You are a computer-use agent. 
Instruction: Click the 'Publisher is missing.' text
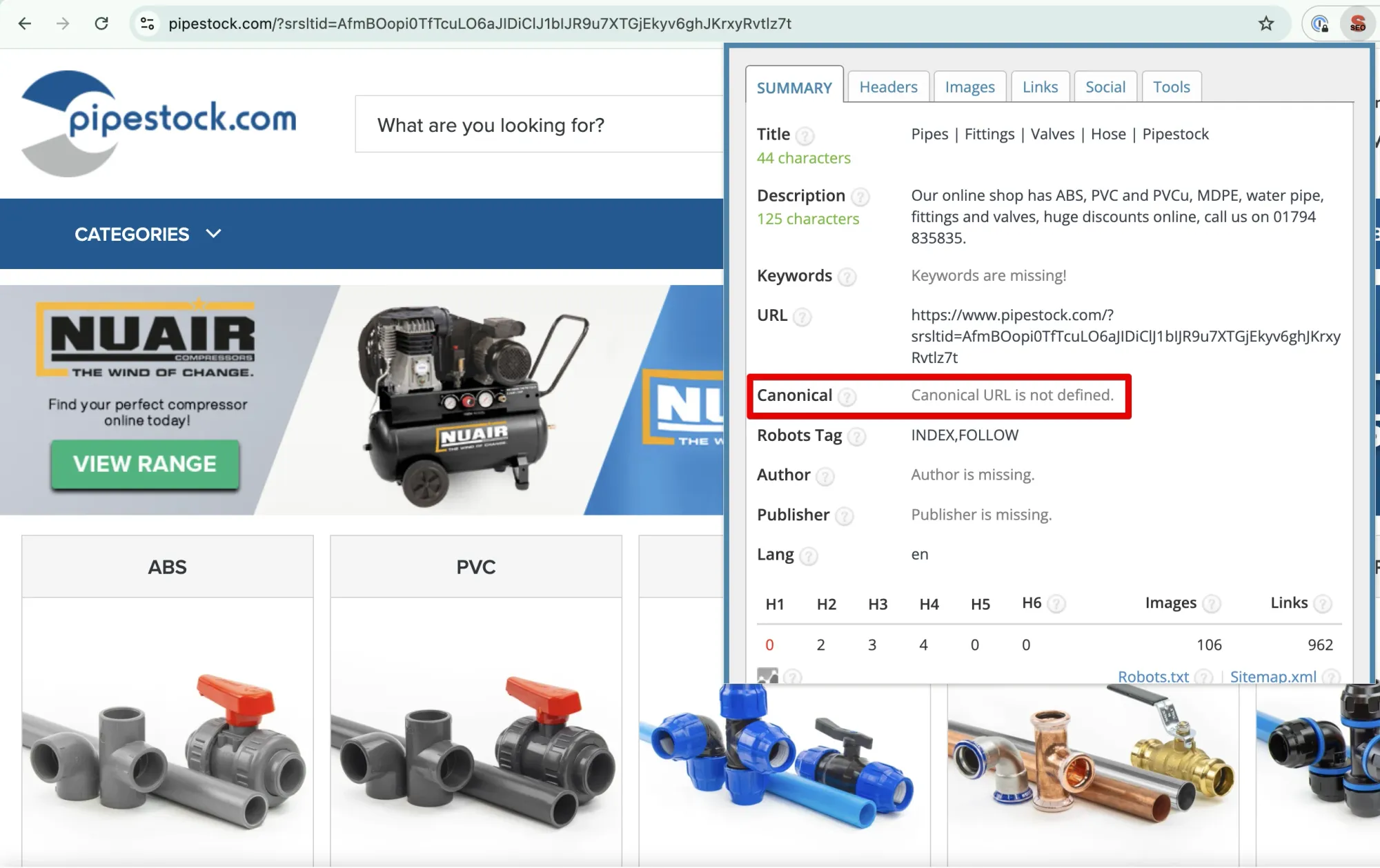[981, 515]
